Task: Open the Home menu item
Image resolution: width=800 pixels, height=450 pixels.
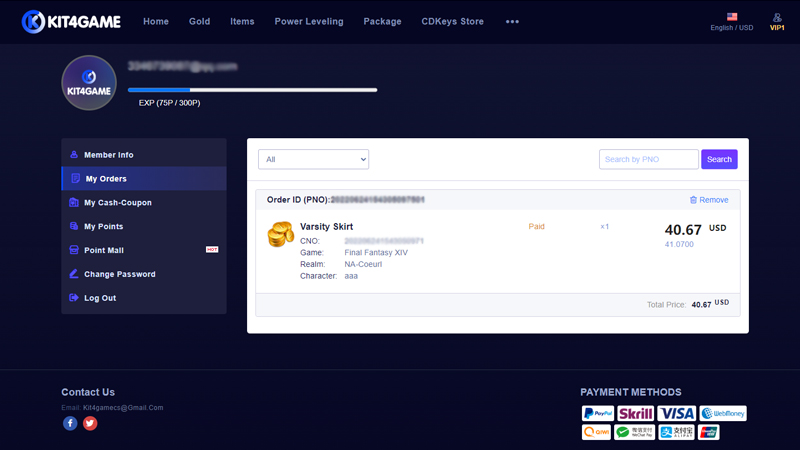Action: [156, 21]
